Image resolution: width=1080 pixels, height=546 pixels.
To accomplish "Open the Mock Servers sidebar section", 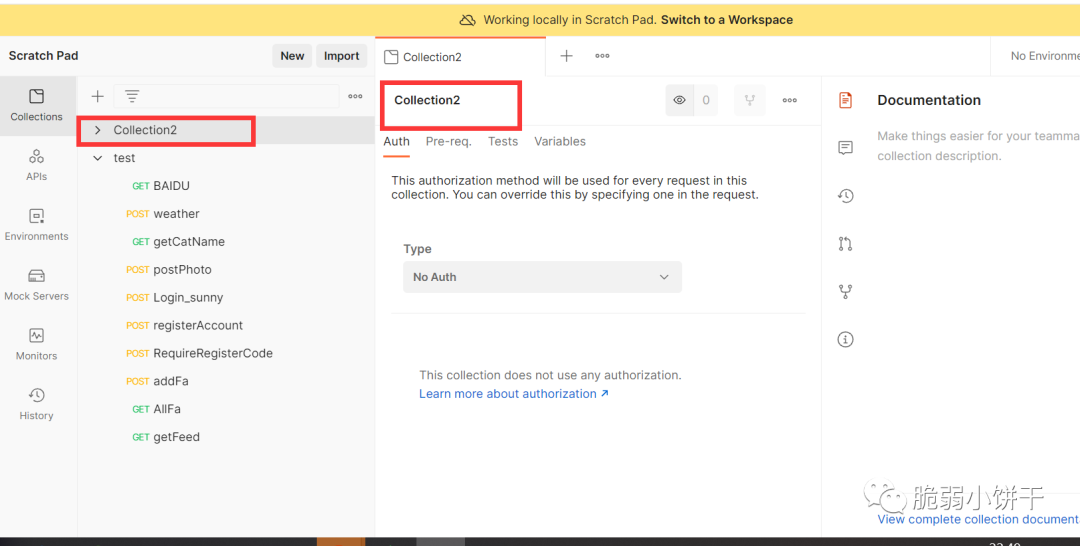I will [x=37, y=285].
